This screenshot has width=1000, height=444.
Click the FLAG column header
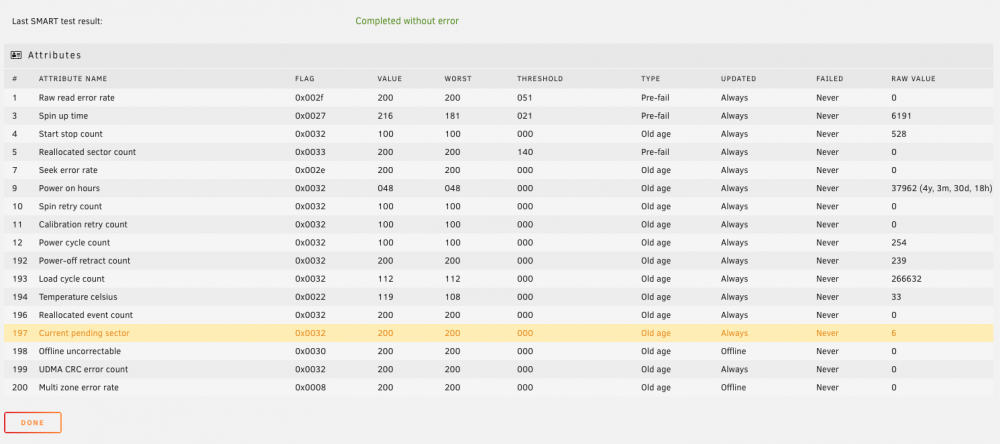pyautogui.click(x=304, y=79)
